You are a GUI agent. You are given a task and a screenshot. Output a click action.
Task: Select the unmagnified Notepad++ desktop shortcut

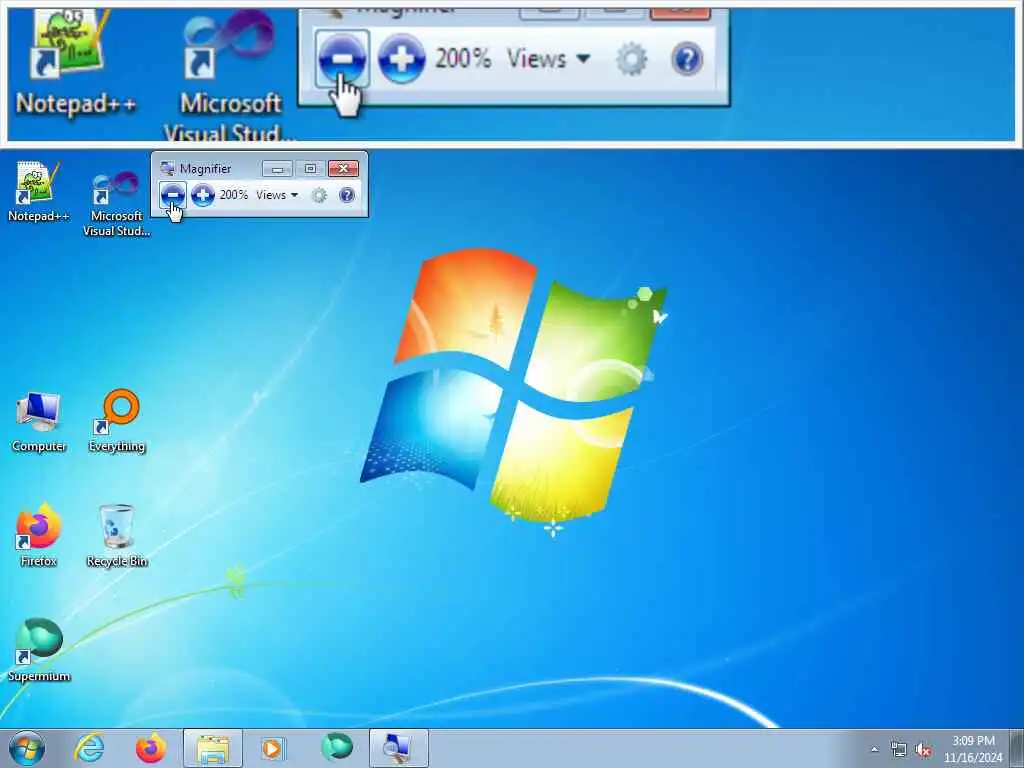coord(38,191)
